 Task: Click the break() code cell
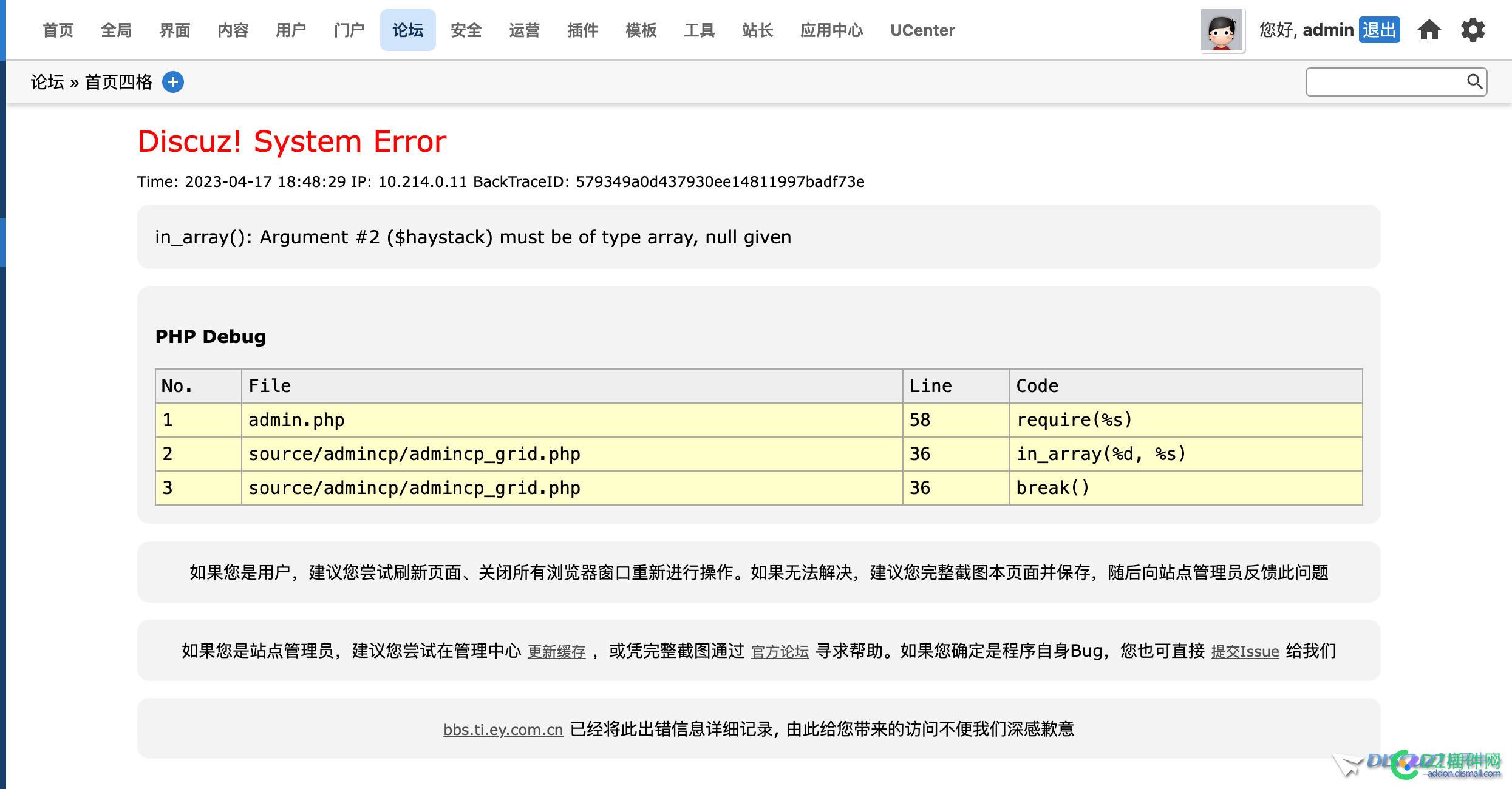(x=1185, y=488)
